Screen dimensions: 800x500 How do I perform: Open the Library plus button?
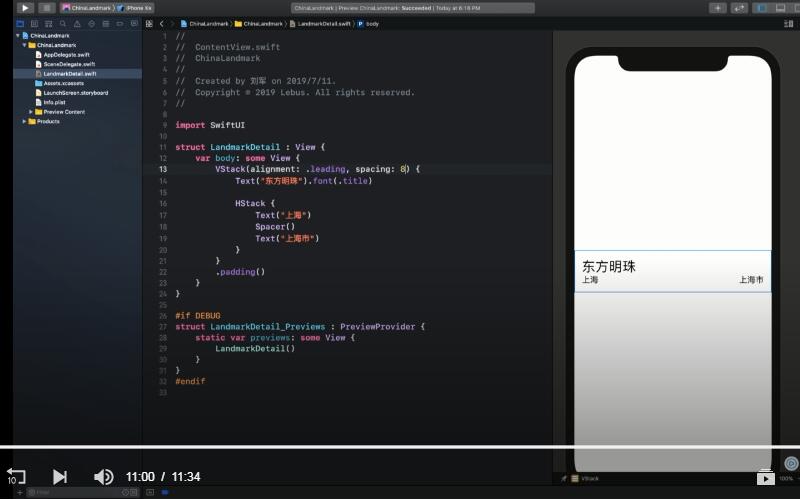point(718,8)
